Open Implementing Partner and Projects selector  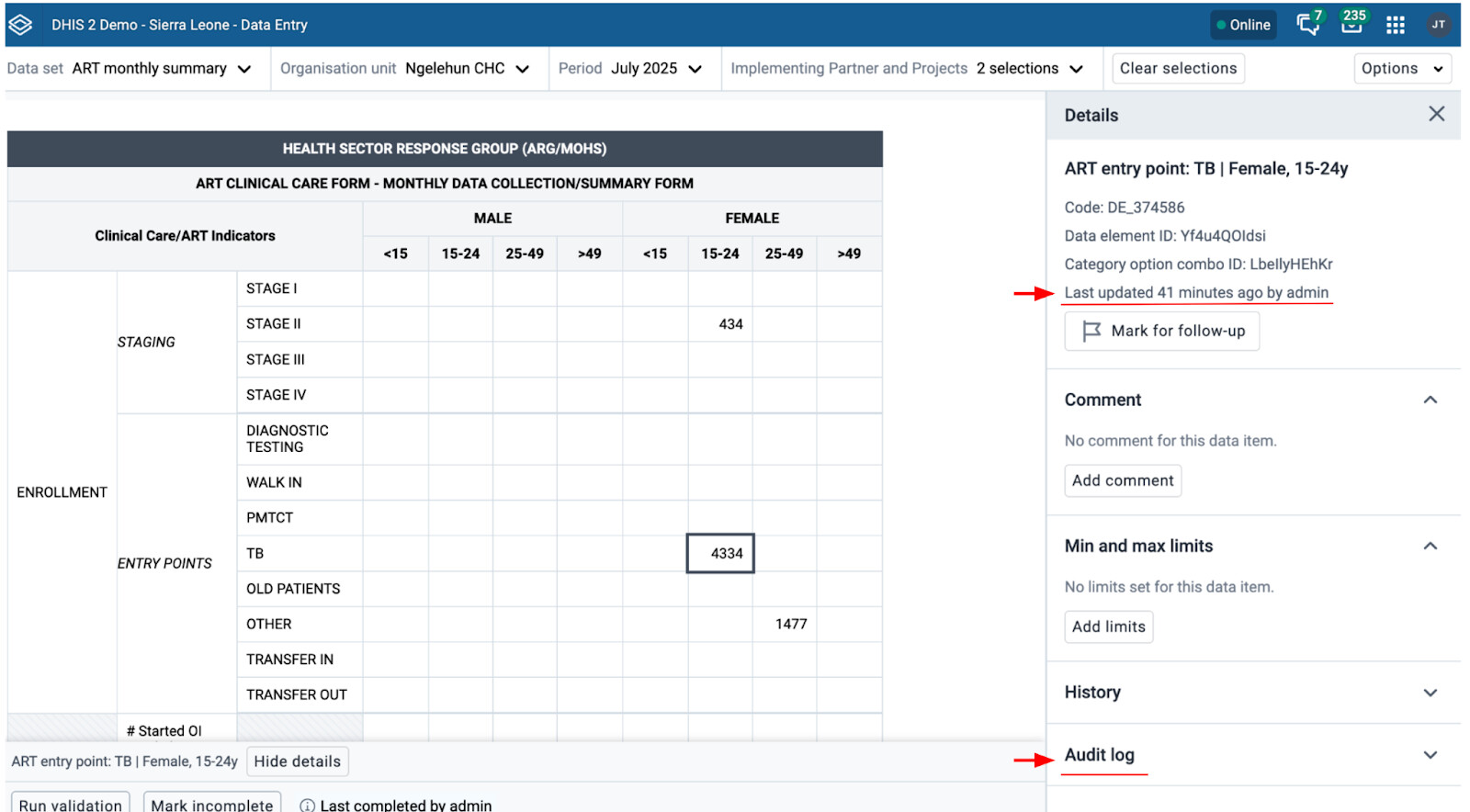tap(906, 69)
